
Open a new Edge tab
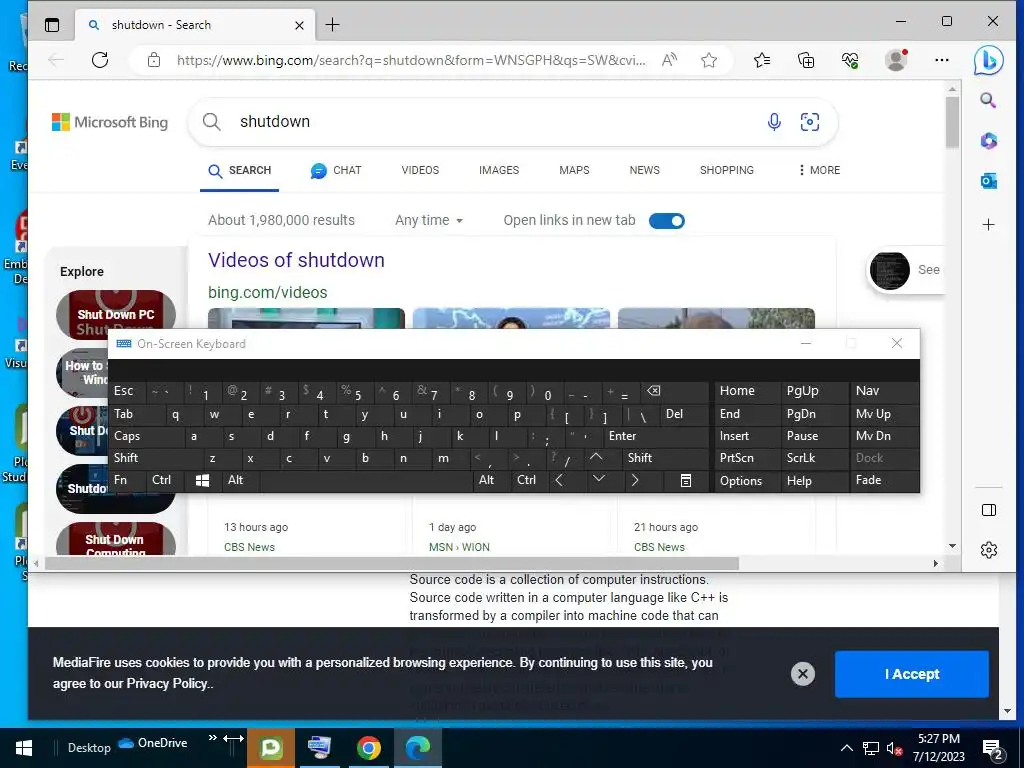[x=332, y=25]
